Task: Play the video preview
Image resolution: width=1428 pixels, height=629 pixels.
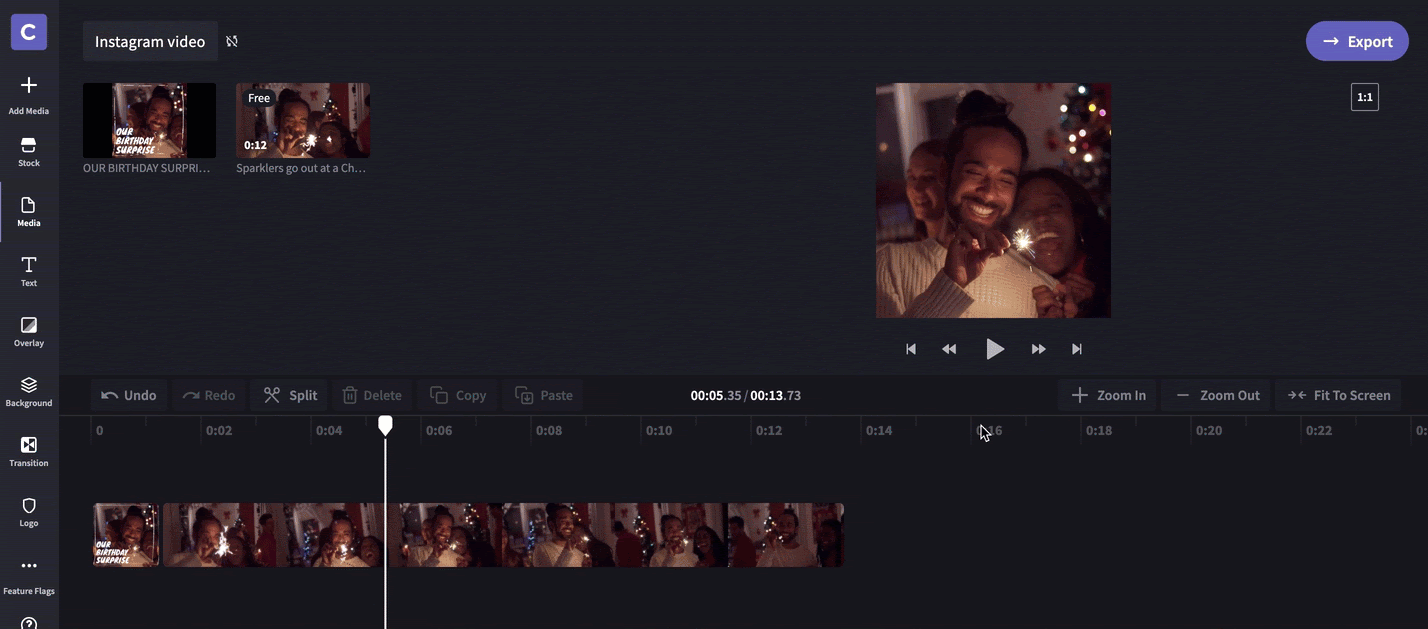Action: click(994, 349)
